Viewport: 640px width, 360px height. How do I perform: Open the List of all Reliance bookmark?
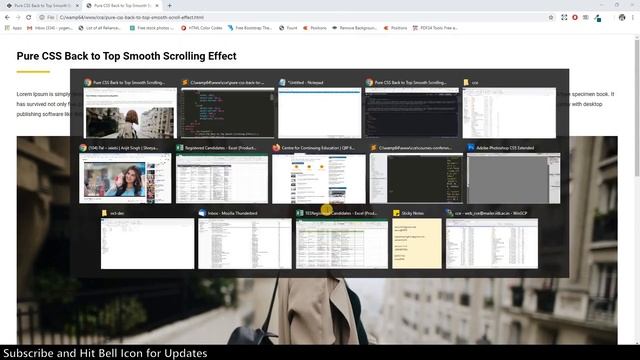tap(99, 28)
